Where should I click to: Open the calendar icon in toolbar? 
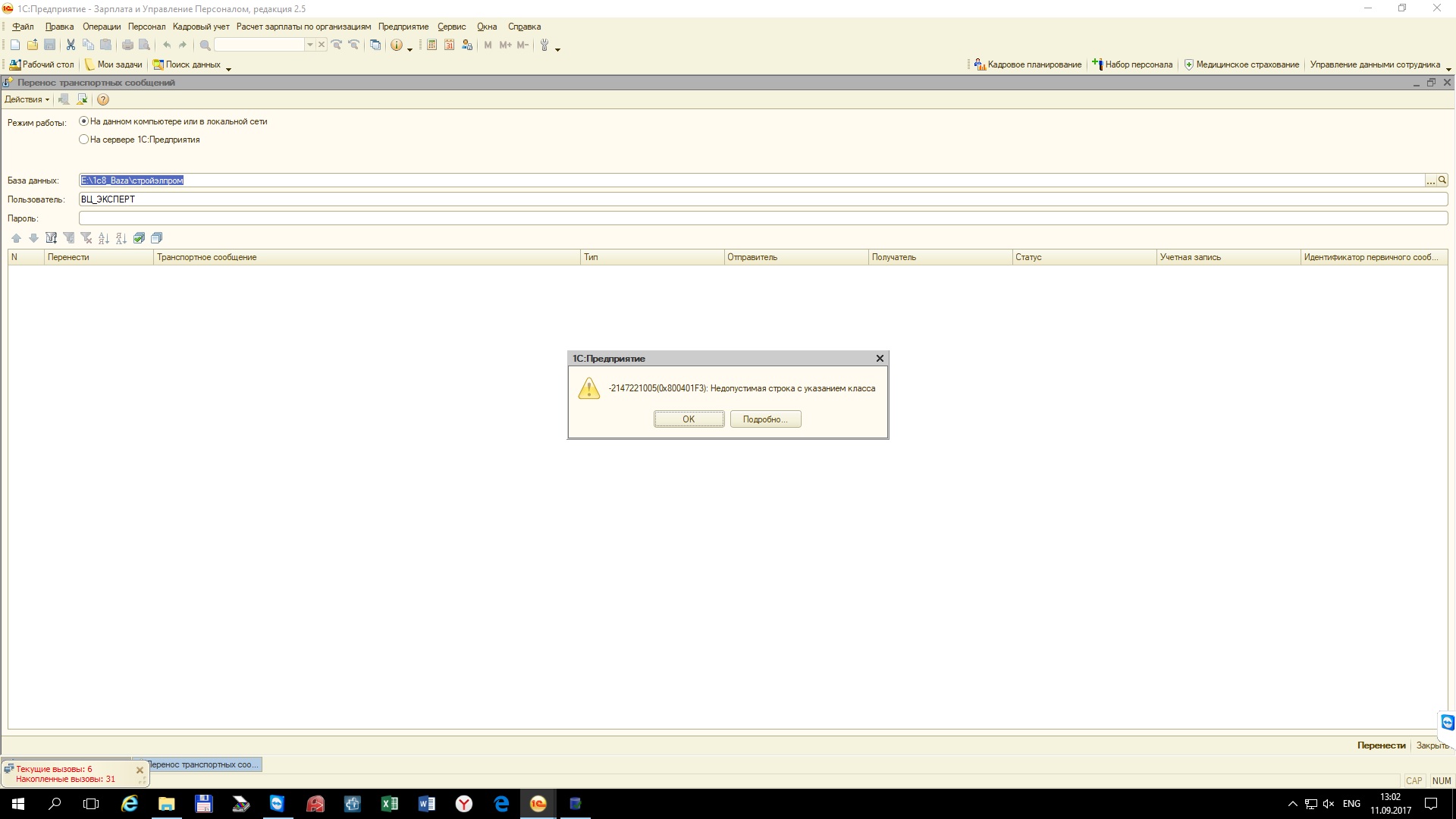click(x=449, y=45)
